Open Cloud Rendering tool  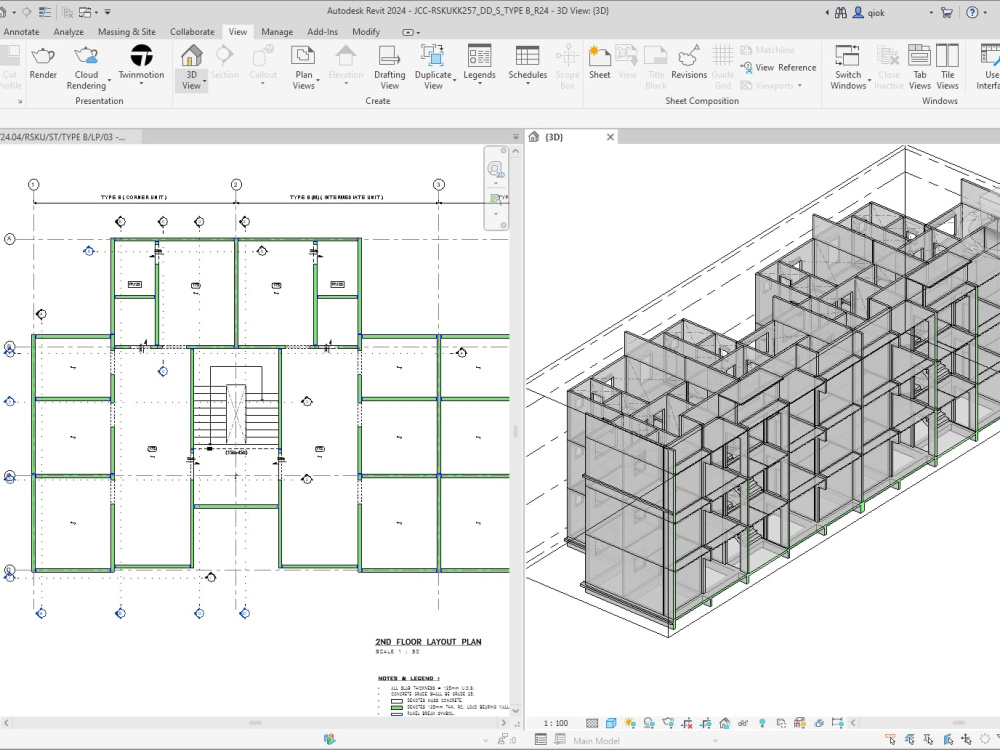click(x=86, y=68)
